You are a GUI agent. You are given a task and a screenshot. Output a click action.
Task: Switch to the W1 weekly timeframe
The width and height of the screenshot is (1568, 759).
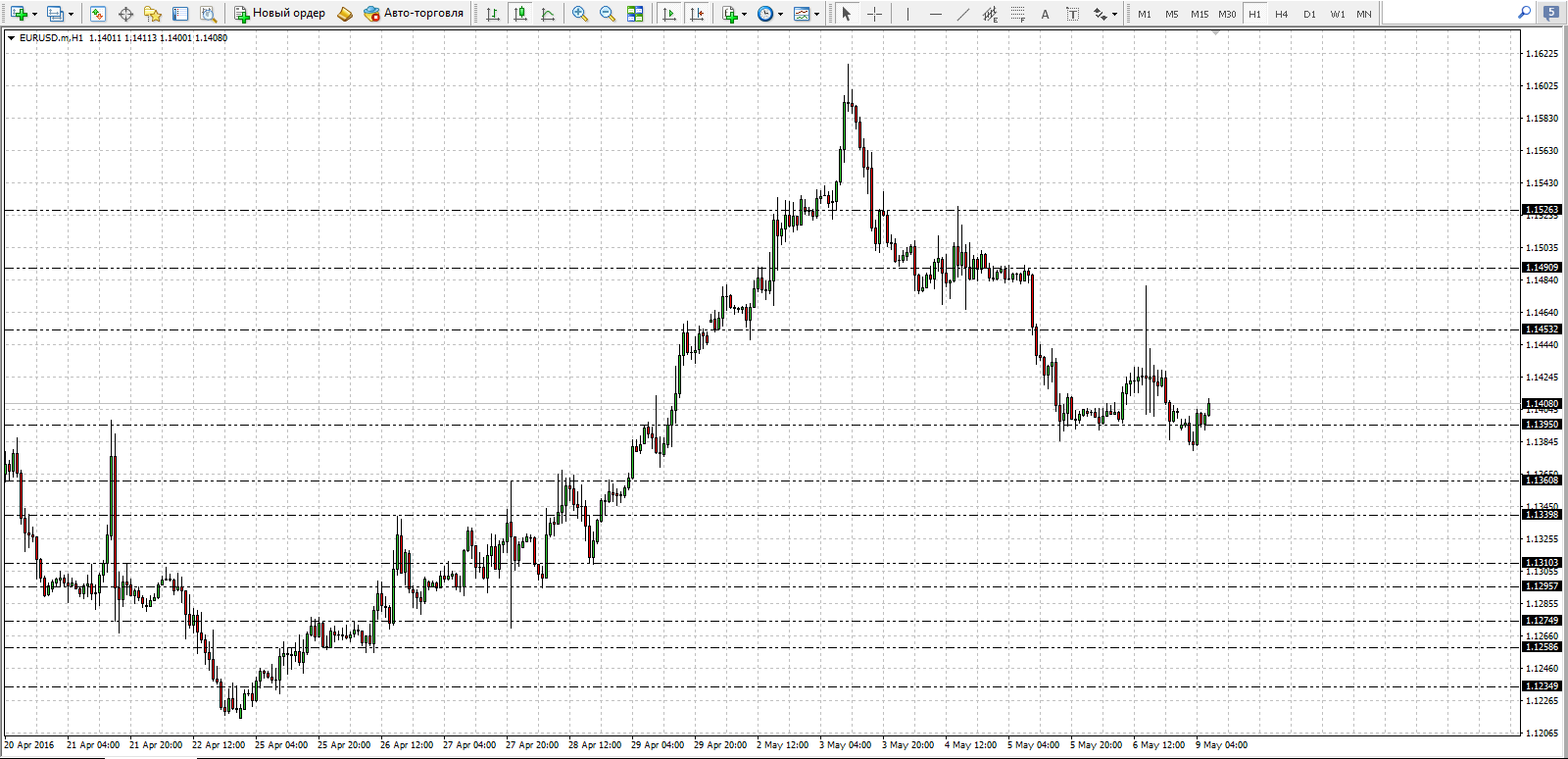(x=1338, y=14)
